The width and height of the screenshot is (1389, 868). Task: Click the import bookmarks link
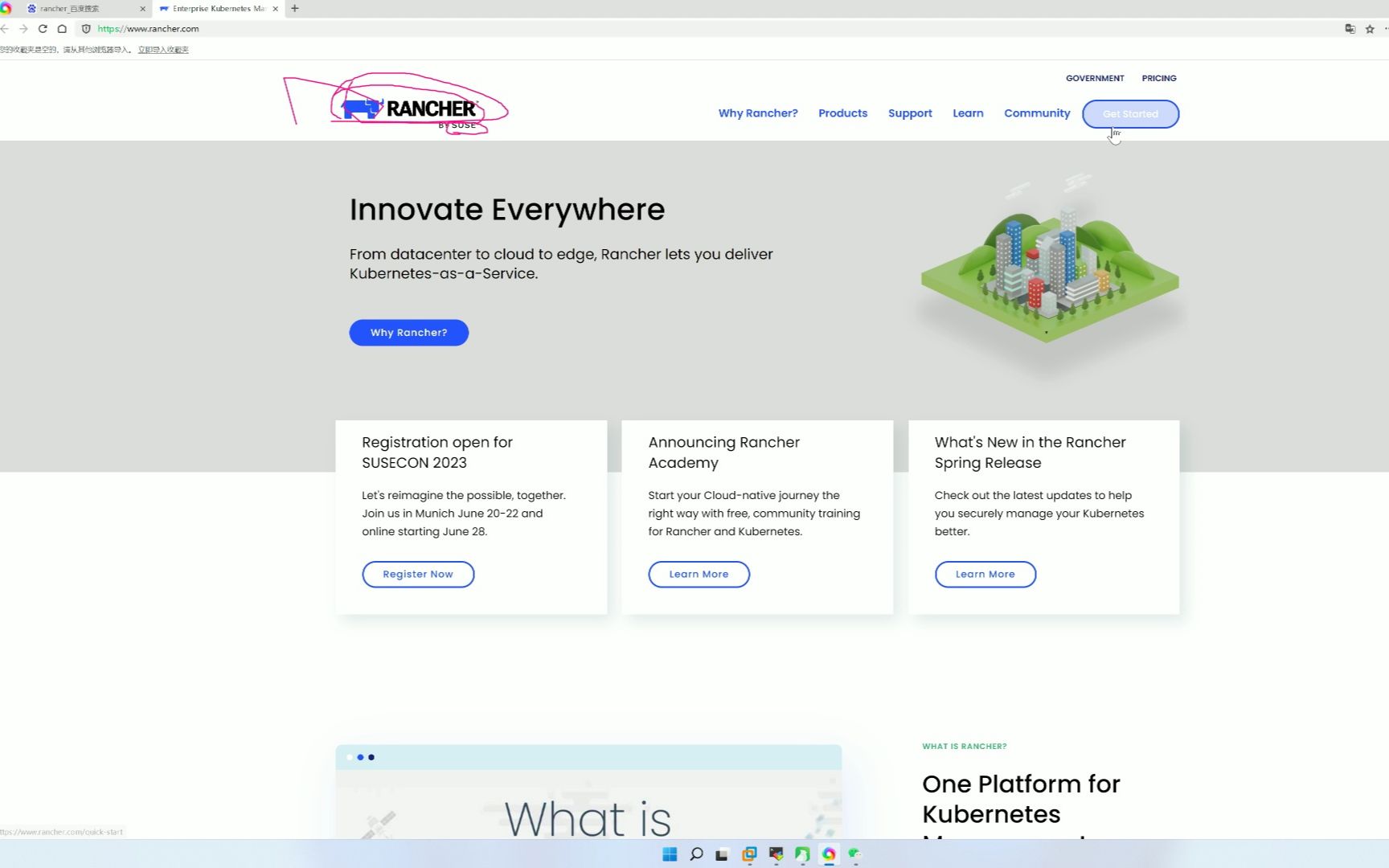pos(163,50)
